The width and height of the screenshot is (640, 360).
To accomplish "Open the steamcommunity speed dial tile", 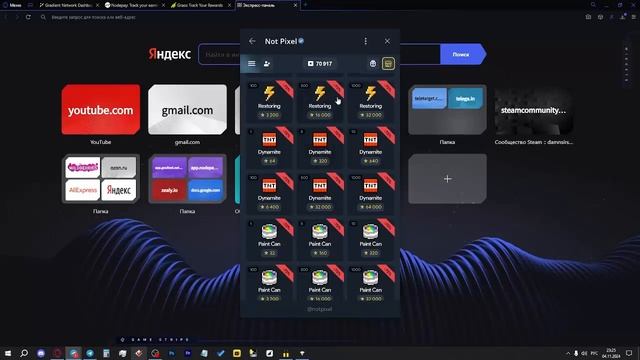I will click(533, 109).
